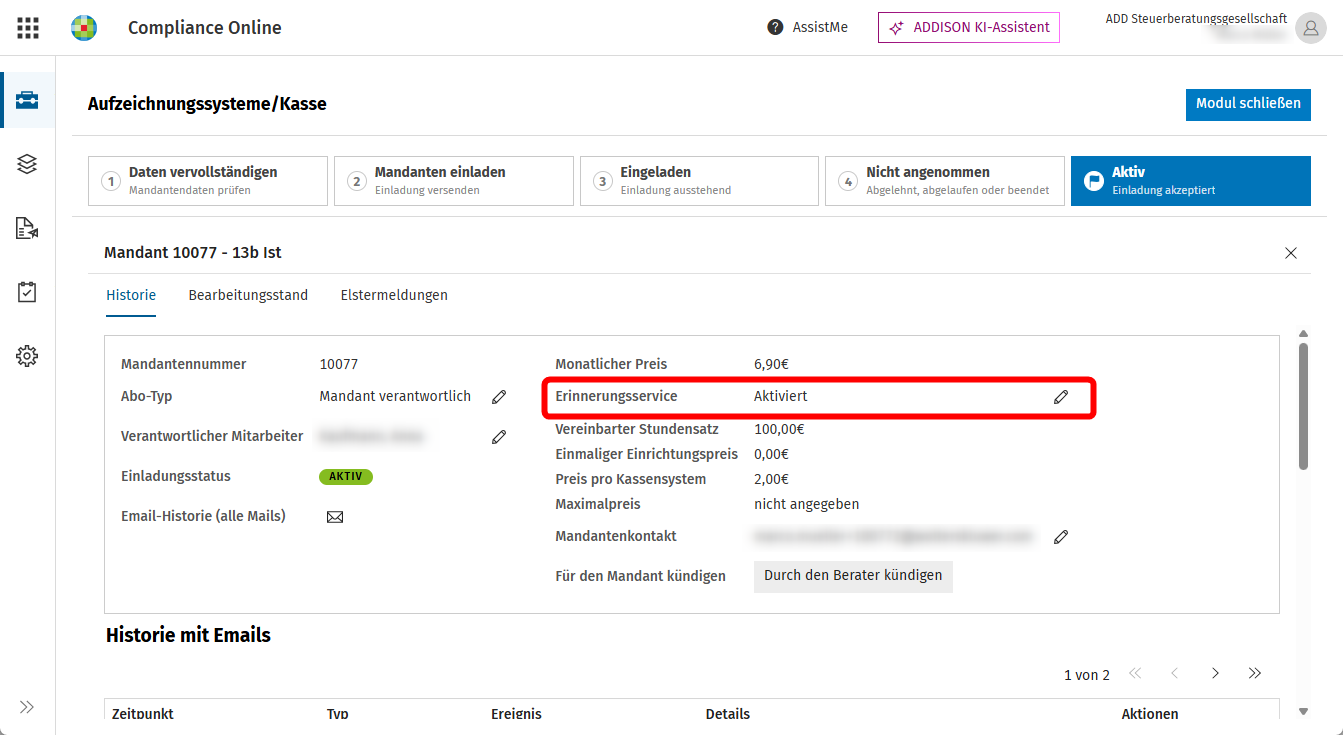The image size is (1343, 735).
Task: Select step Mandanten einladen
Action: (454, 181)
